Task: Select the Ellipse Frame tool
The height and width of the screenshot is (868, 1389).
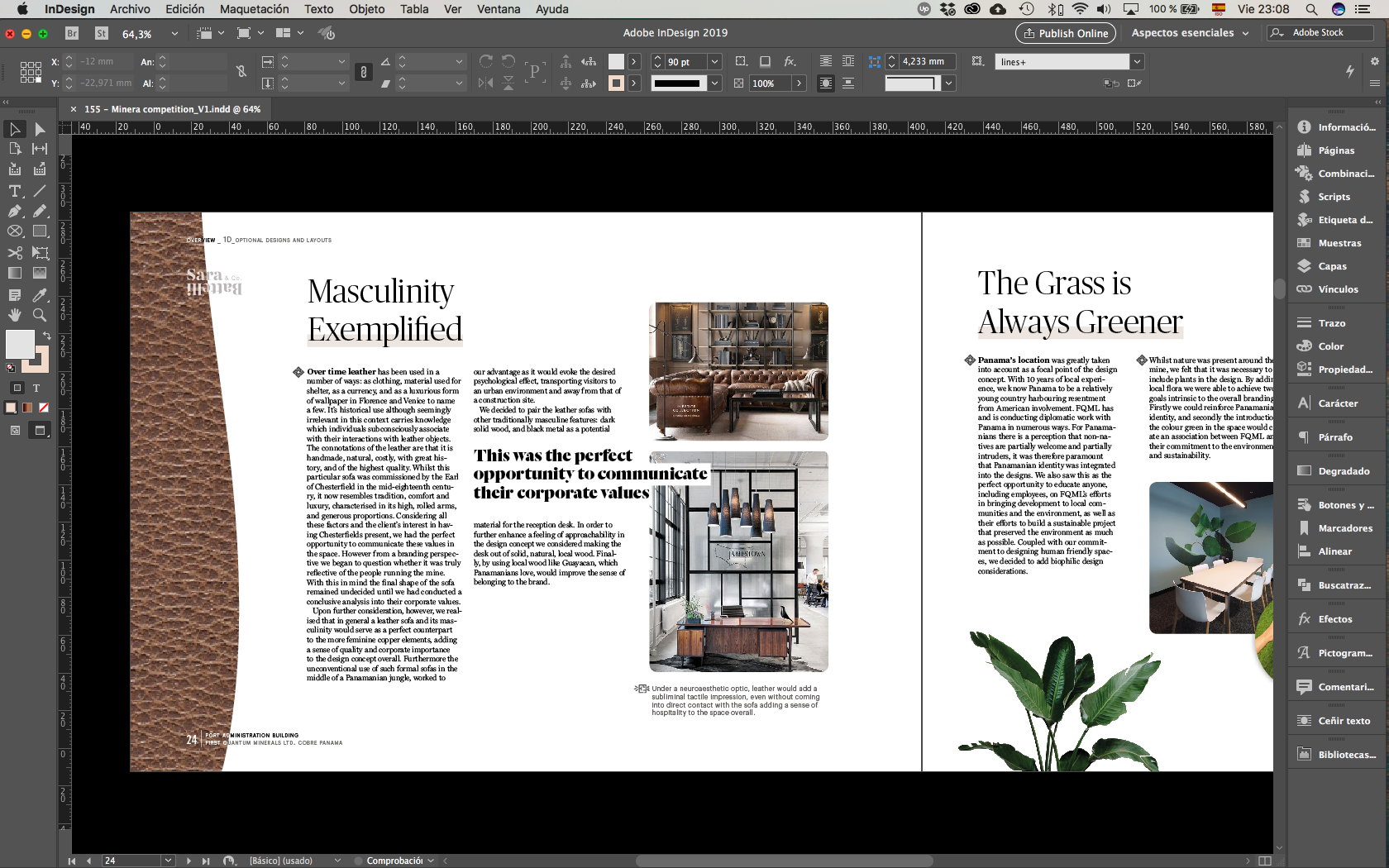Action: (x=15, y=231)
